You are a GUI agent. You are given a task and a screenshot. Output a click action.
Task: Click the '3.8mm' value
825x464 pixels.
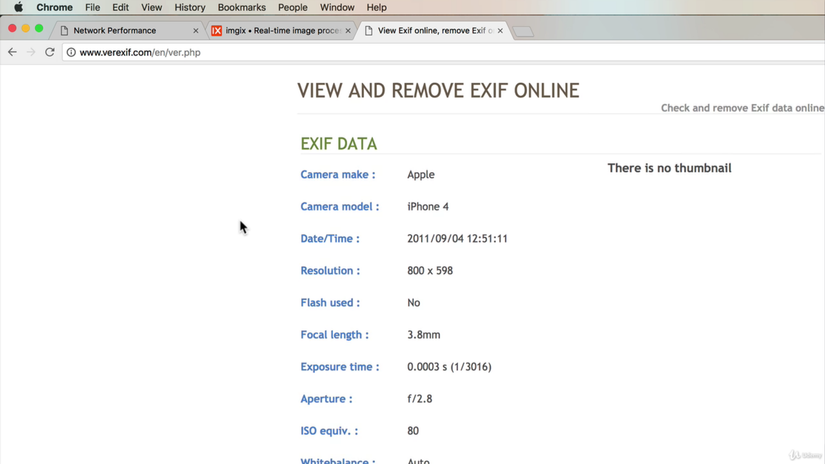(424, 335)
